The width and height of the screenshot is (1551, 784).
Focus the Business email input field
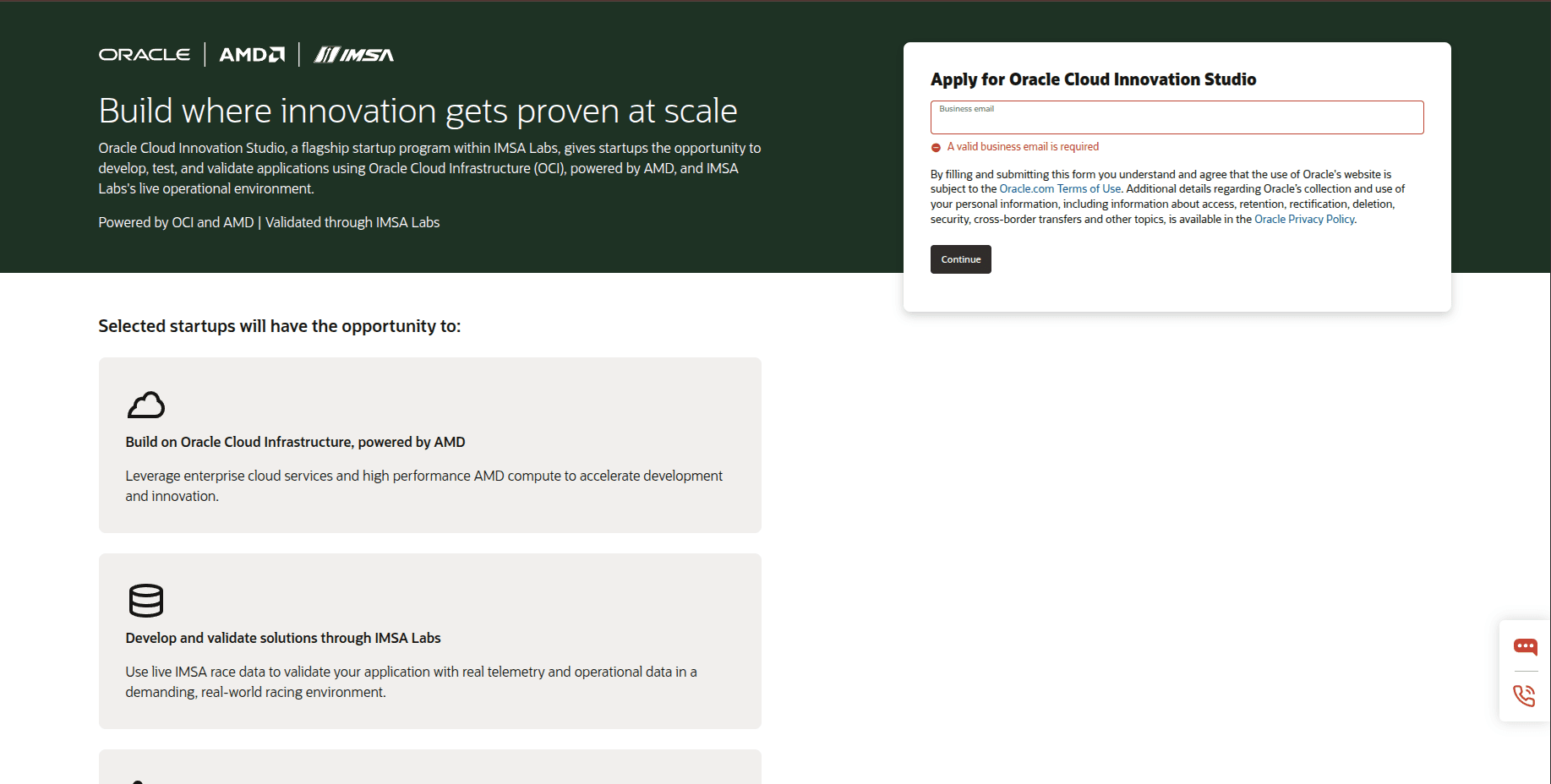point(1177,117)
